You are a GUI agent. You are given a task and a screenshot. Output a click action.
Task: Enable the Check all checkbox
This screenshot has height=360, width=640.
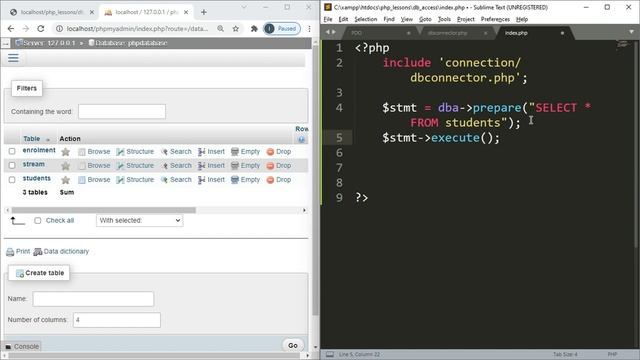38,220
